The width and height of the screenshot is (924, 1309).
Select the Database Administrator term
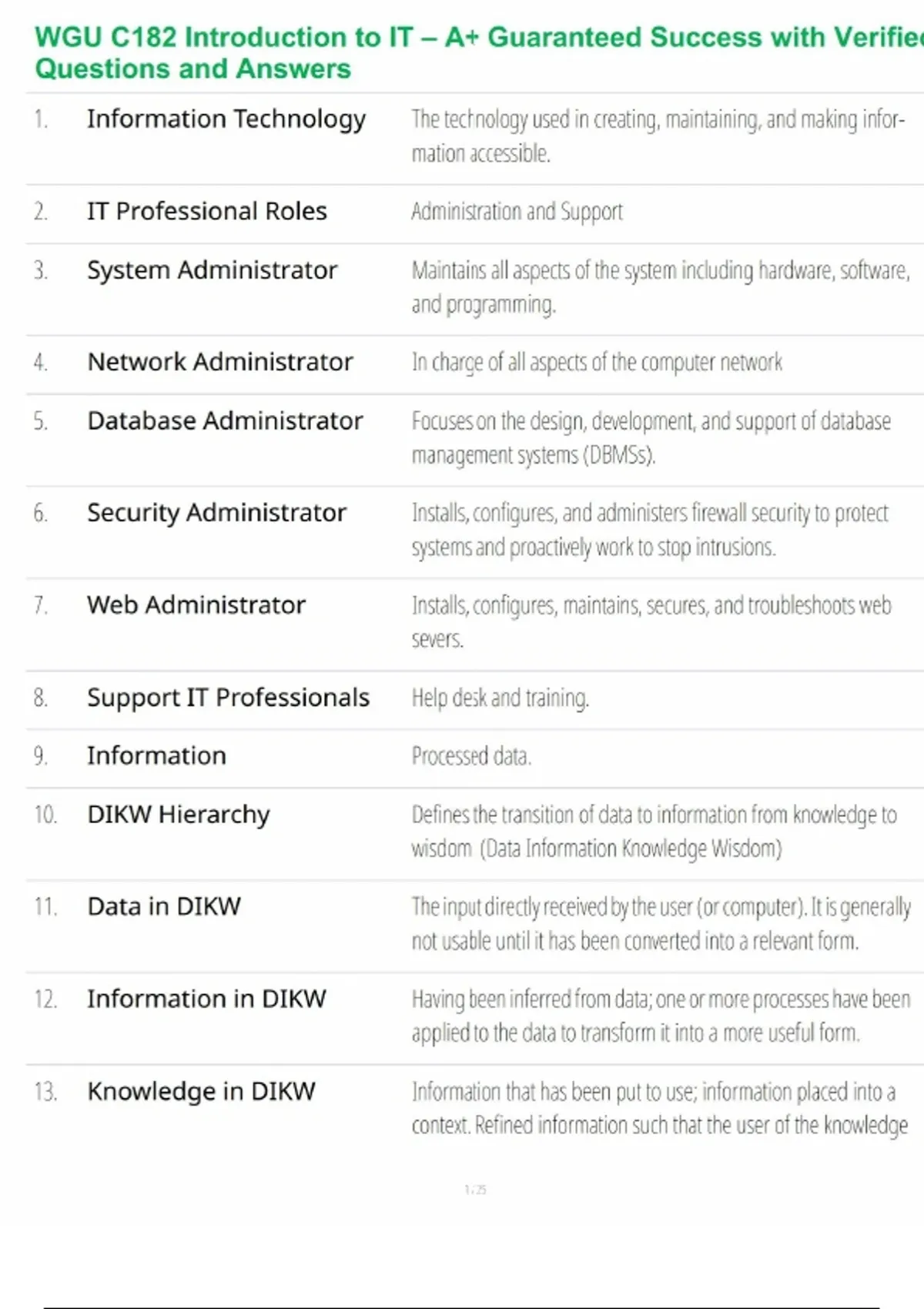tap(225, 421)
